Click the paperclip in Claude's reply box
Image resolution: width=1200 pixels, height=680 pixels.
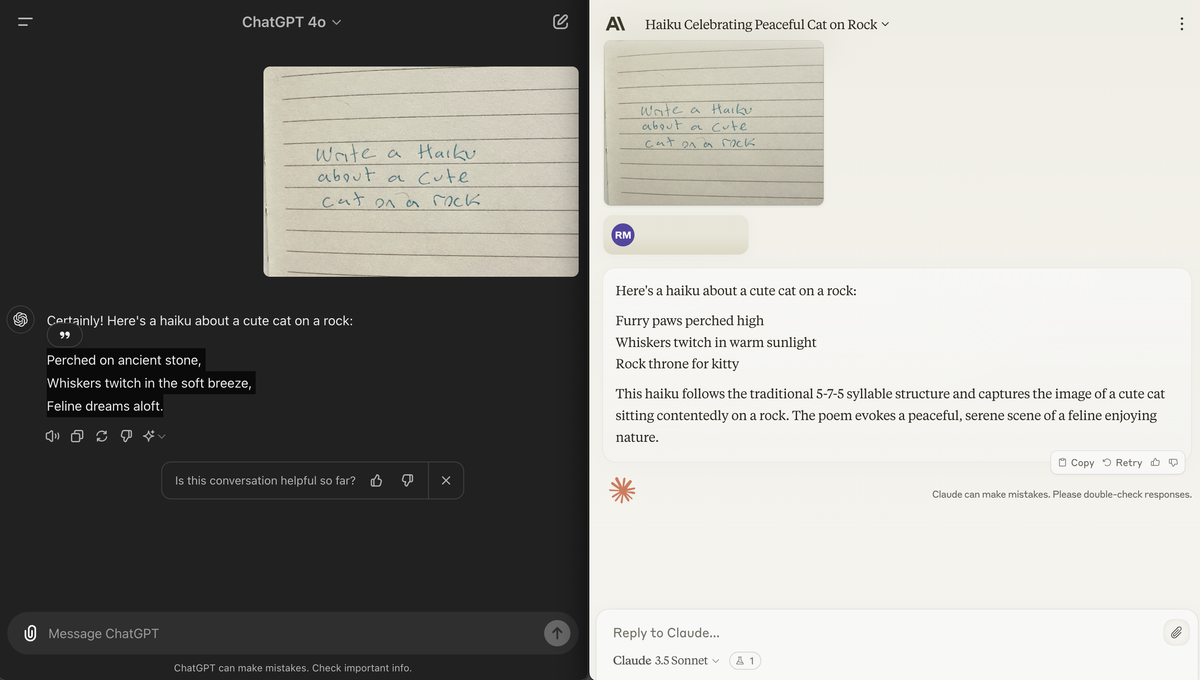[x=1176, y=632]
